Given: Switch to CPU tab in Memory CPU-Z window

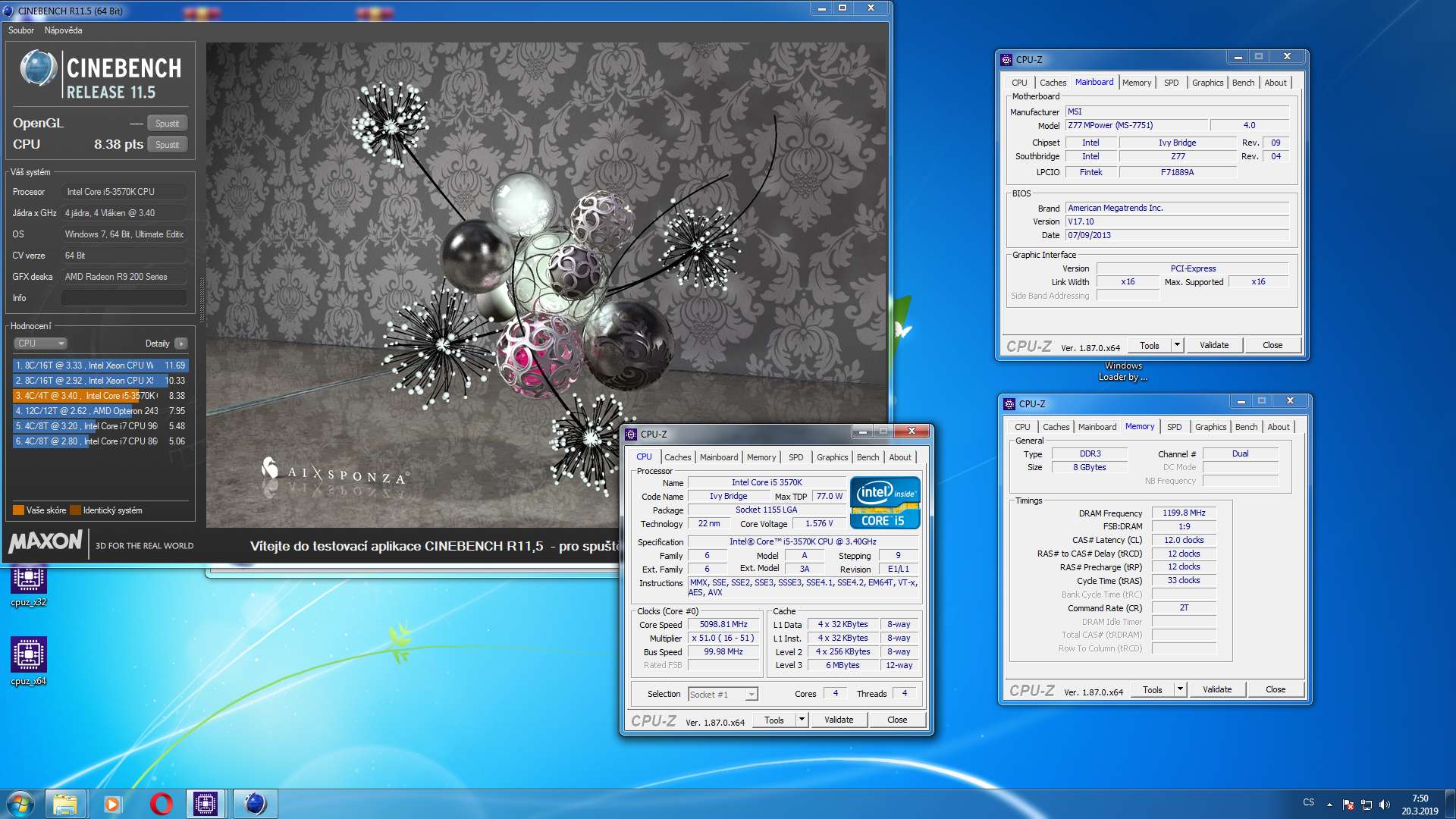Looking at the screenshot, I should [1022, 427].
